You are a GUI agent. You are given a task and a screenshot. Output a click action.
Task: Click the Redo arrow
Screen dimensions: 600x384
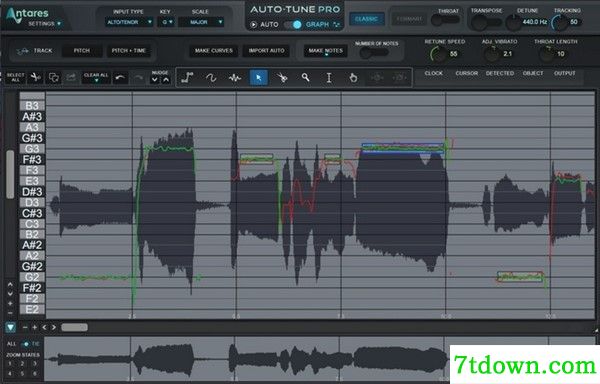point(139,78)
